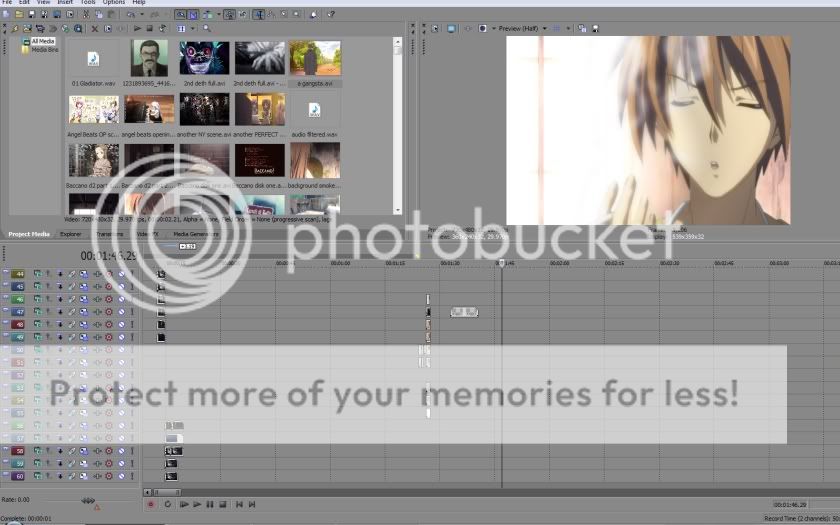Viewport: 840px width, 525px height.
Task: Minimize track 44 height button
Action: click(5, 272)
